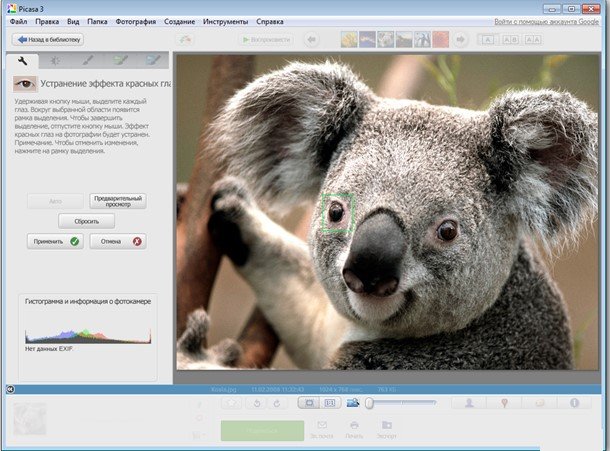Open the Инструменты menu
The width and height of the screenshot is (610, 451).
click(x=225, y=22)
